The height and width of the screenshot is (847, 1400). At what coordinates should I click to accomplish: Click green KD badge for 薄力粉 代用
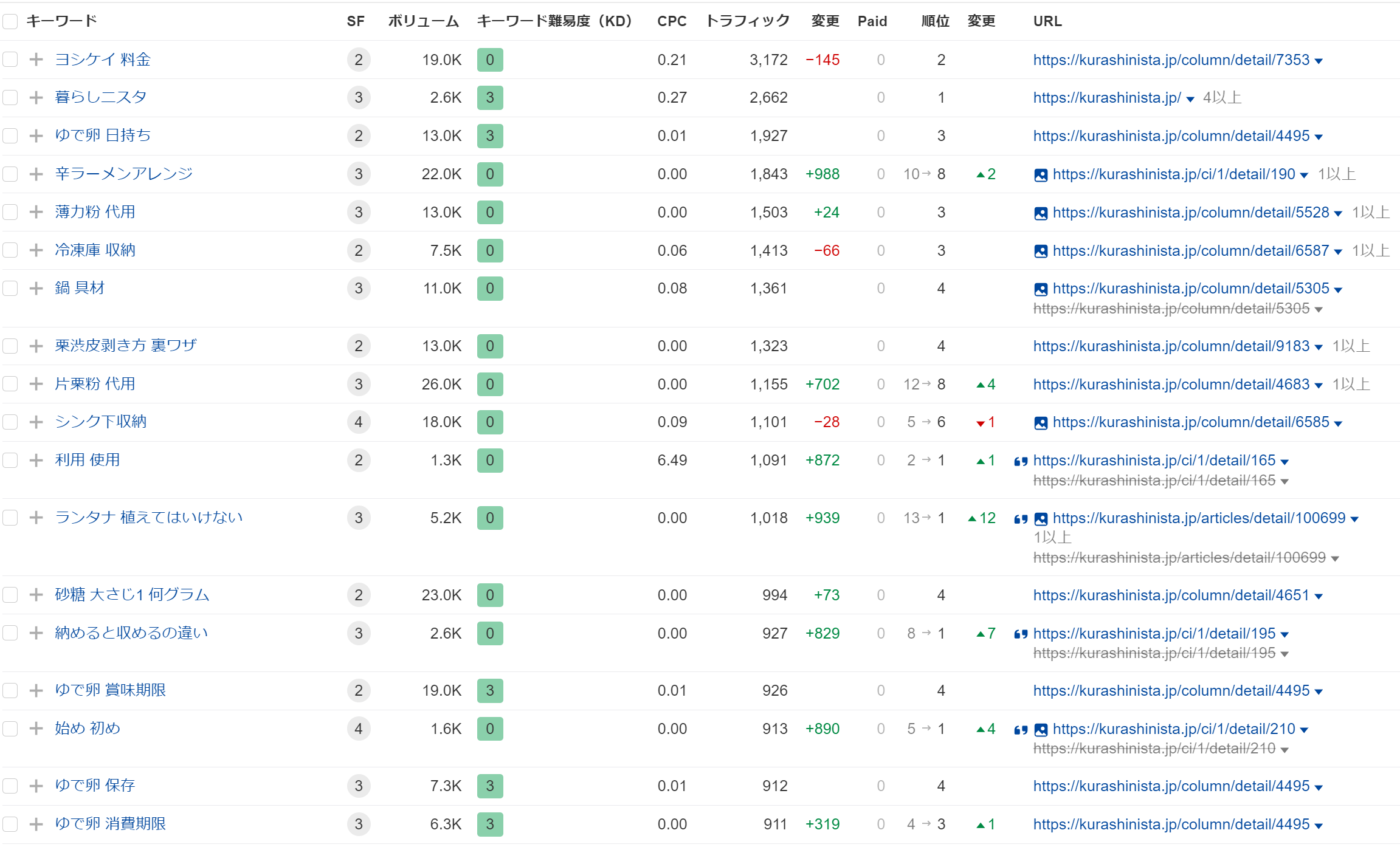490,213
